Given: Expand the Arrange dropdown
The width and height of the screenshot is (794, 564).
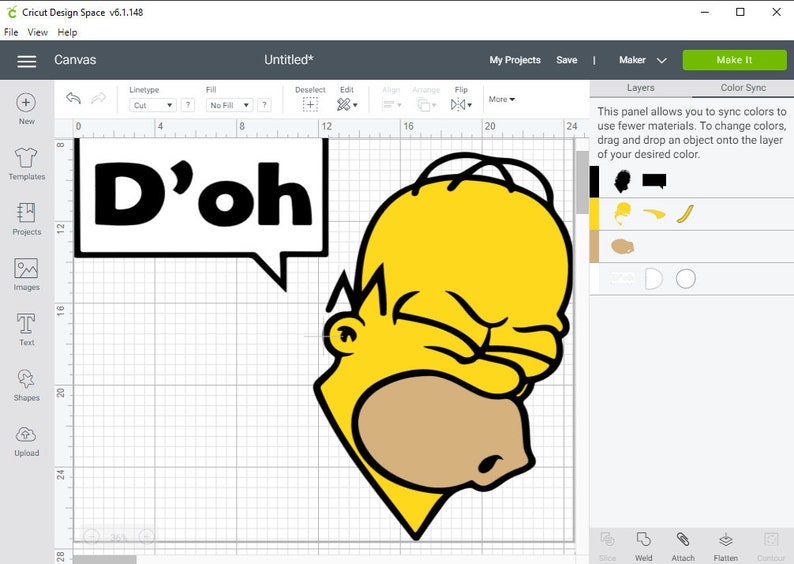Looking at the screenshot, I should coord(426,105).
